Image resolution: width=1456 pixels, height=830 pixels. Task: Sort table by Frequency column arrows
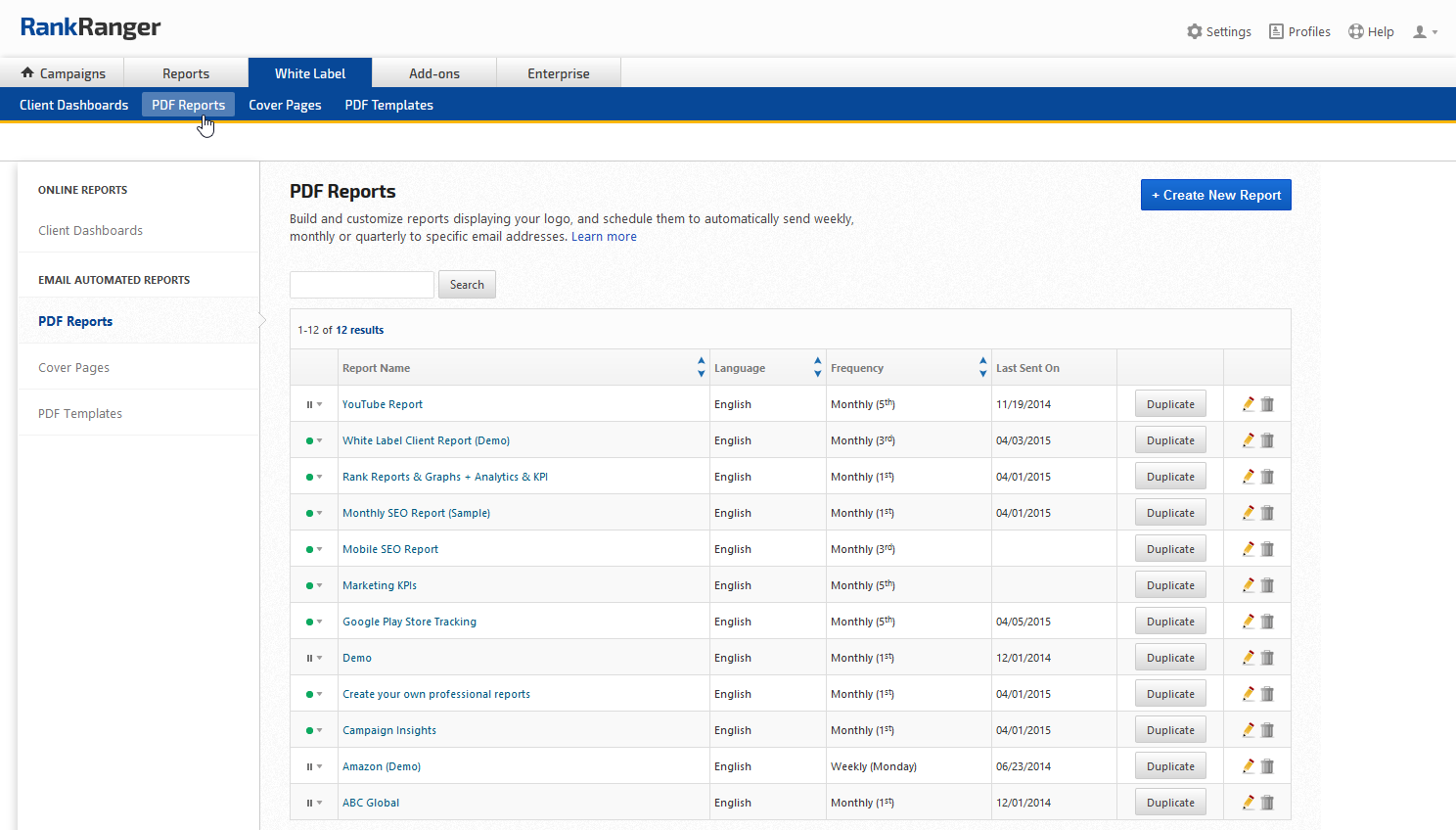(x=982, y=368)
